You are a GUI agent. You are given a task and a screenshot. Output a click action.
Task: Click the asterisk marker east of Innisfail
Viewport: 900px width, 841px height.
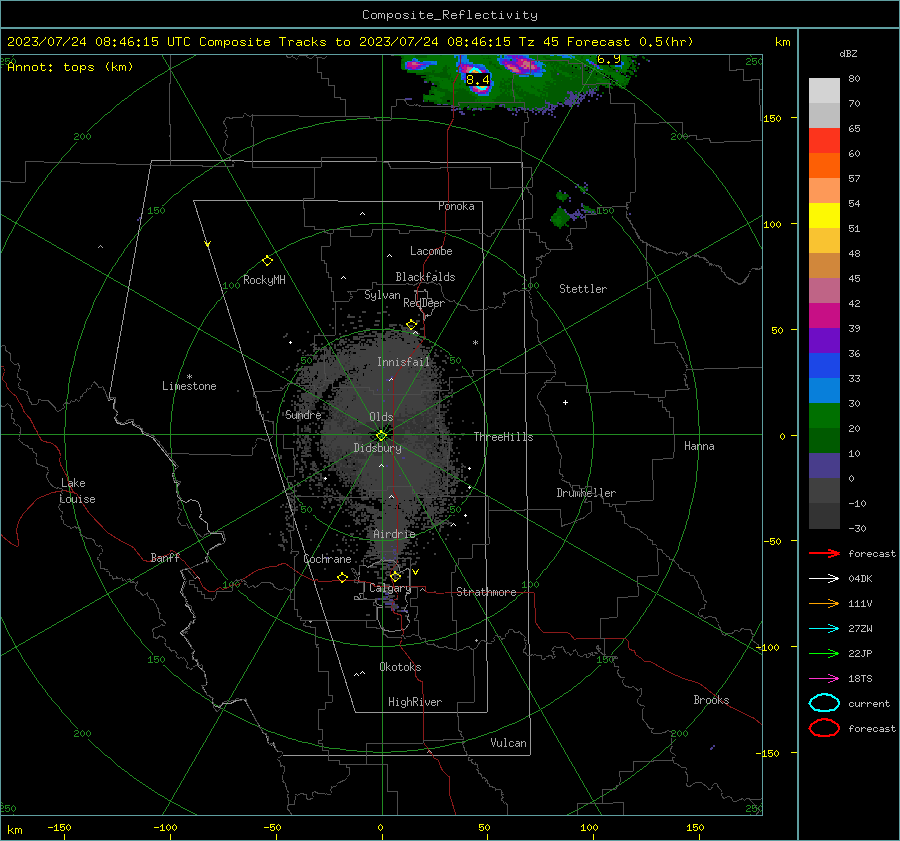pos(475,343)
